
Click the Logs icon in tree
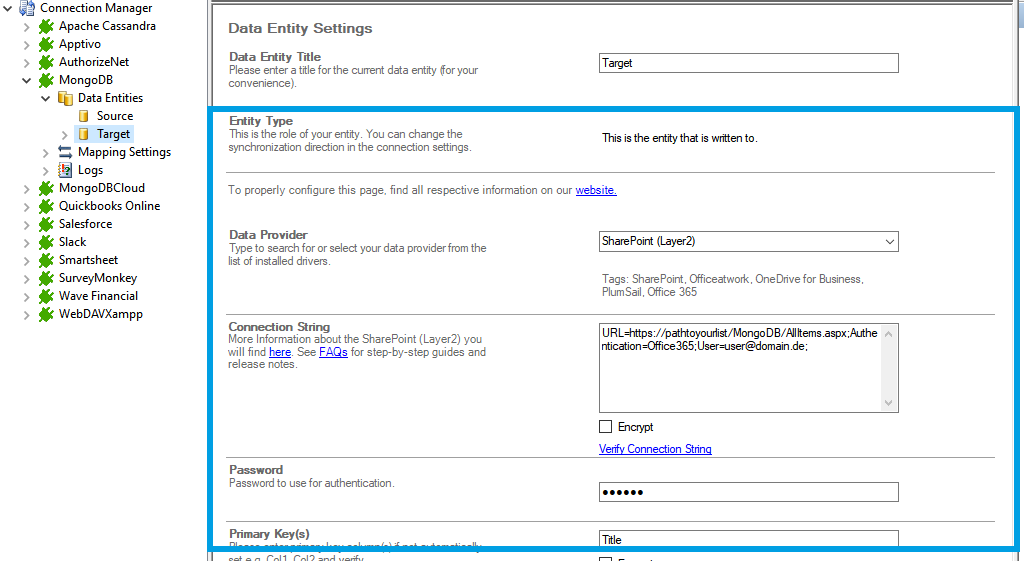point(65,170)
